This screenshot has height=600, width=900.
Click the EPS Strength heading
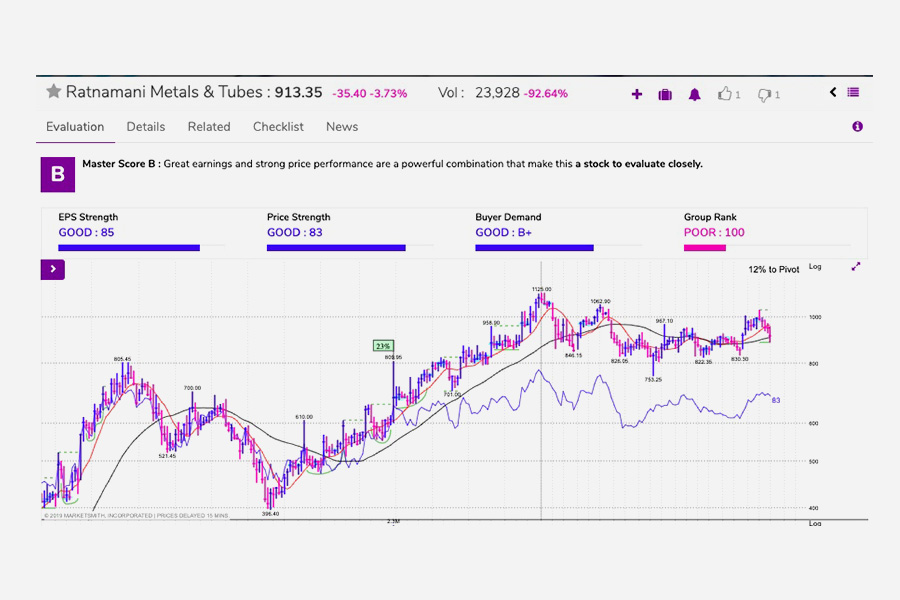[x=88, y=217]
